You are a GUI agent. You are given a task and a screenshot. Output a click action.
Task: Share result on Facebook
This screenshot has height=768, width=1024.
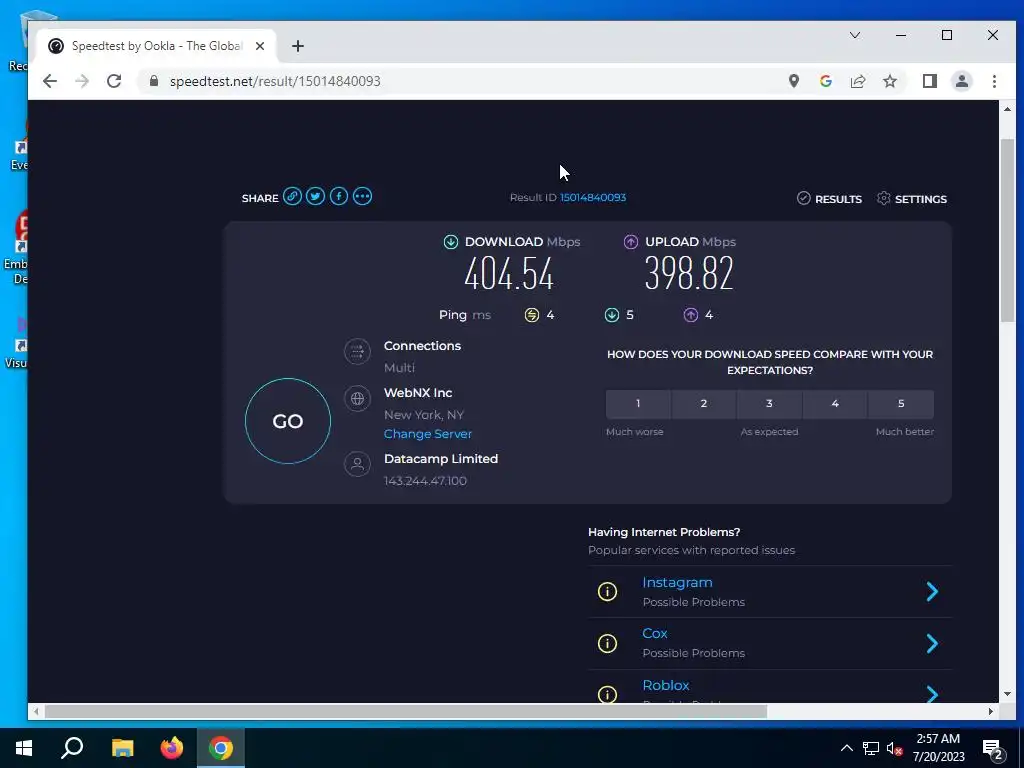pyautogui.click(x=339, y=197)
